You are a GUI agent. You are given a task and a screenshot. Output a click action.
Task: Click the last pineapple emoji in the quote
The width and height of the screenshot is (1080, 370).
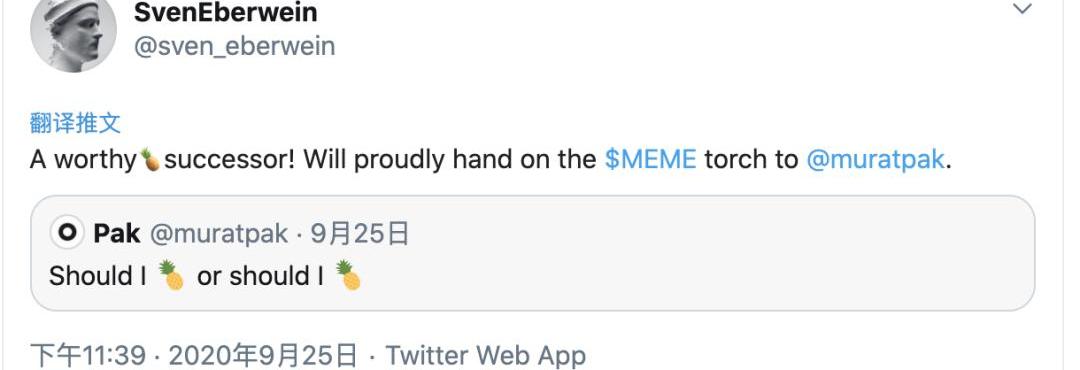349,275
